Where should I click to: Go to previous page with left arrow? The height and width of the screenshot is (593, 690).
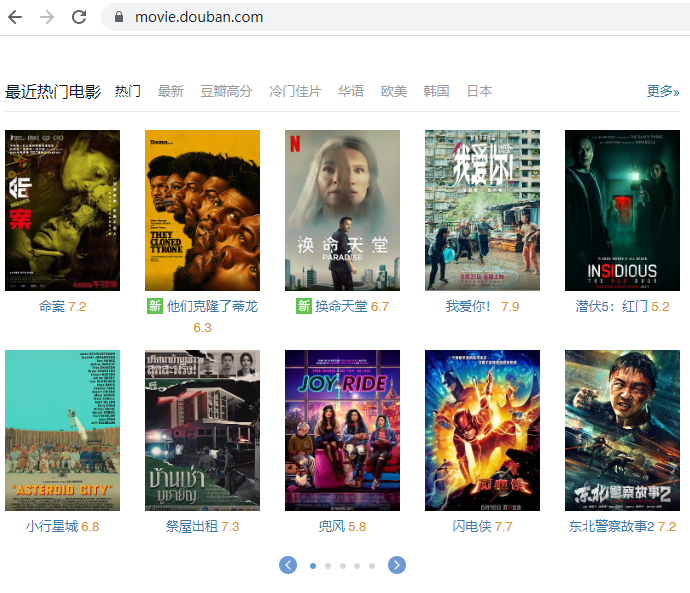click(x=288, y=565)
